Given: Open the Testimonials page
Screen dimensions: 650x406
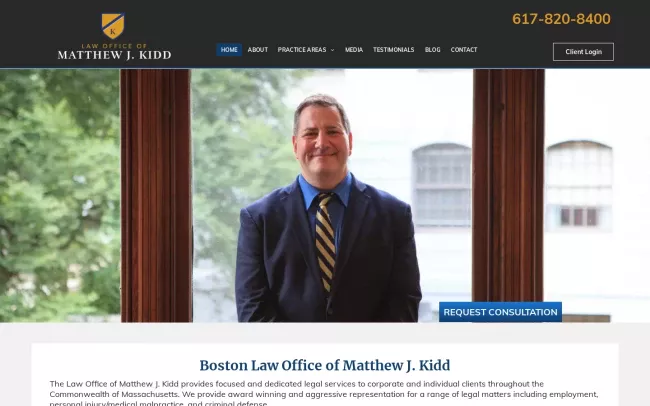Looking at the screenshot, I should tap(393, 50).
